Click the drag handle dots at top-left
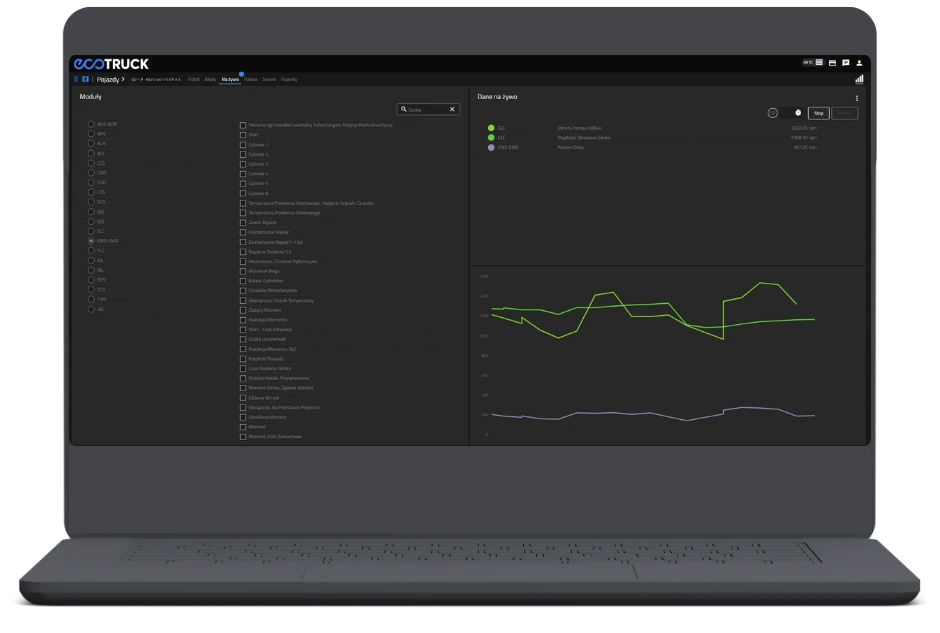940x633 pixels. point(76,78)
